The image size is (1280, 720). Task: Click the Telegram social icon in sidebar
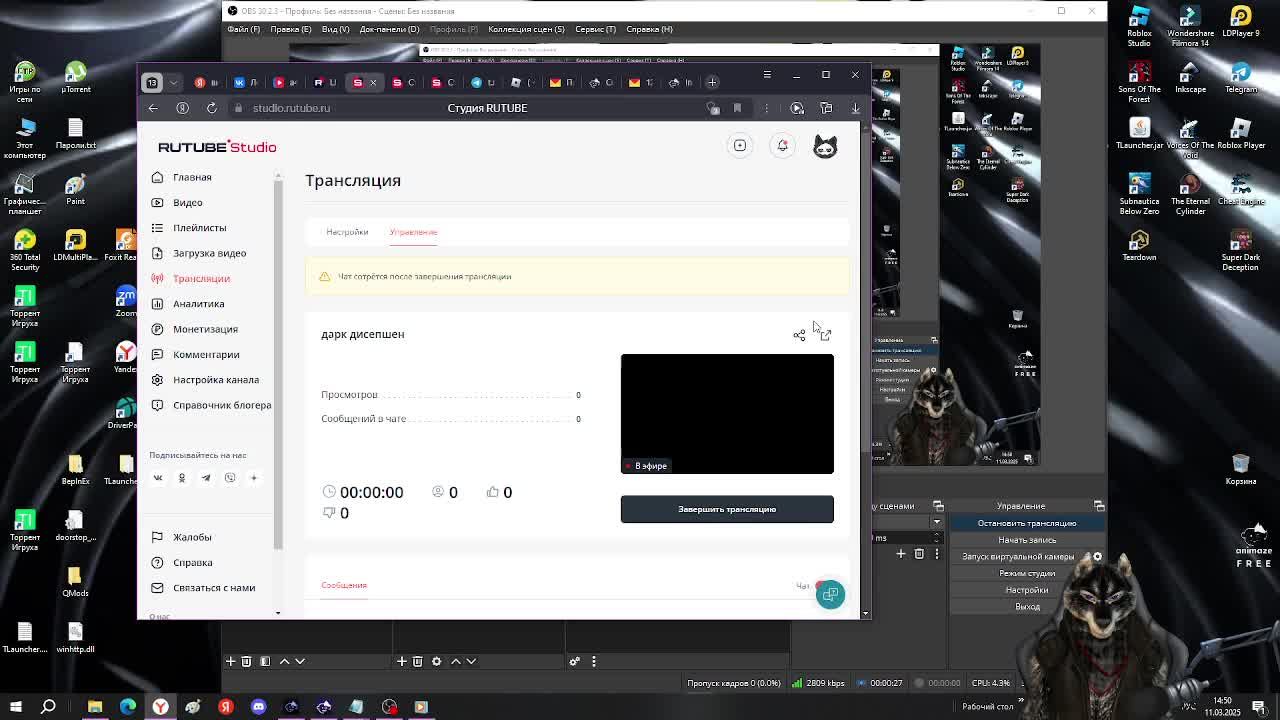[x=206, y=478]
